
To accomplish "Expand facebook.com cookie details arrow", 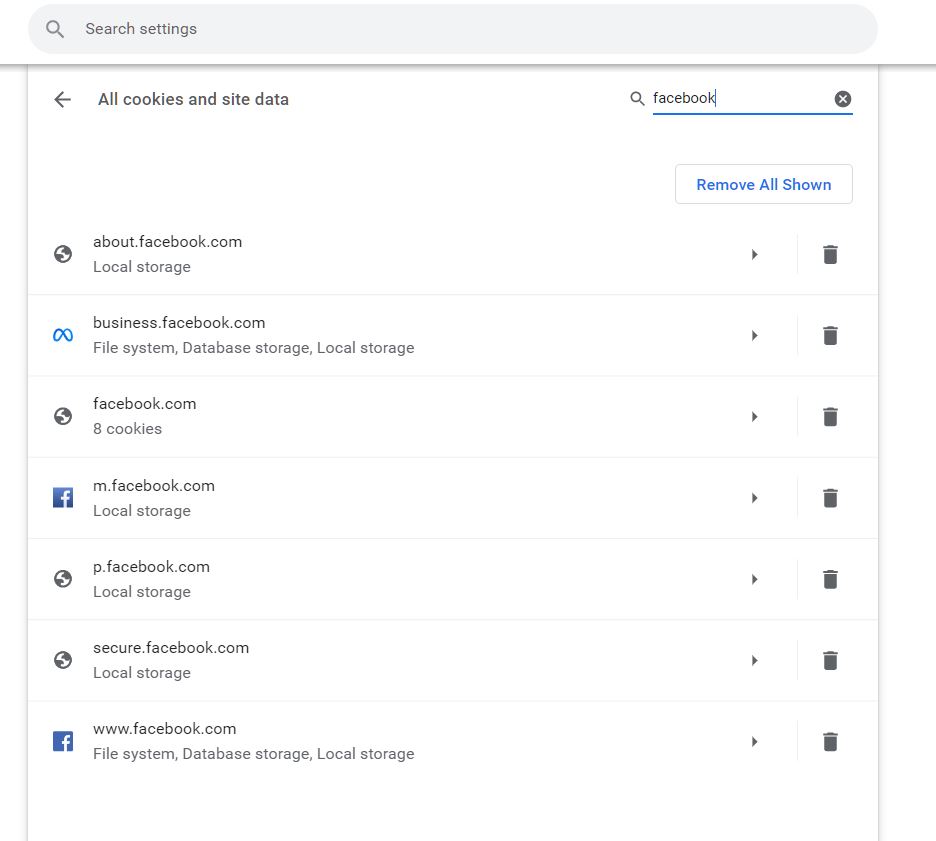I will (755, 417).
